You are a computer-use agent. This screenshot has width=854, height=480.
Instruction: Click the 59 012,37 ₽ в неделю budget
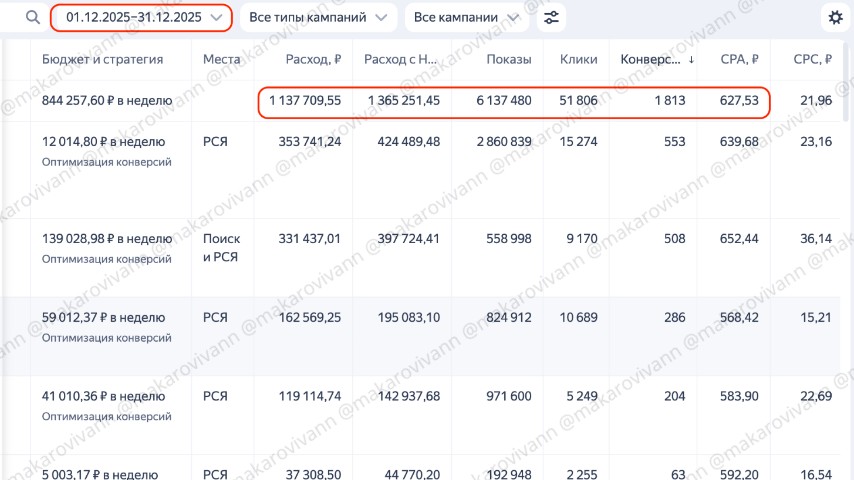point(103,318)
